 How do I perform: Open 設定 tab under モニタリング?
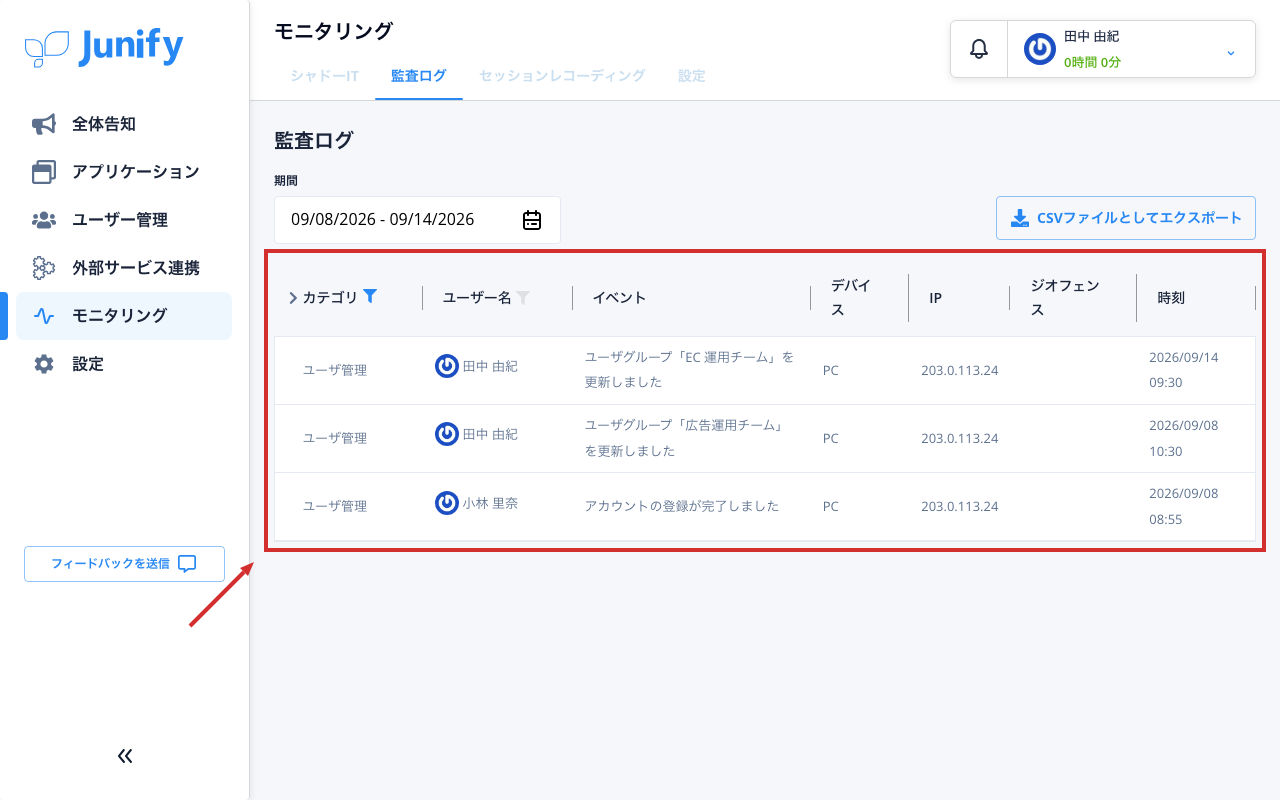(692, 75)
